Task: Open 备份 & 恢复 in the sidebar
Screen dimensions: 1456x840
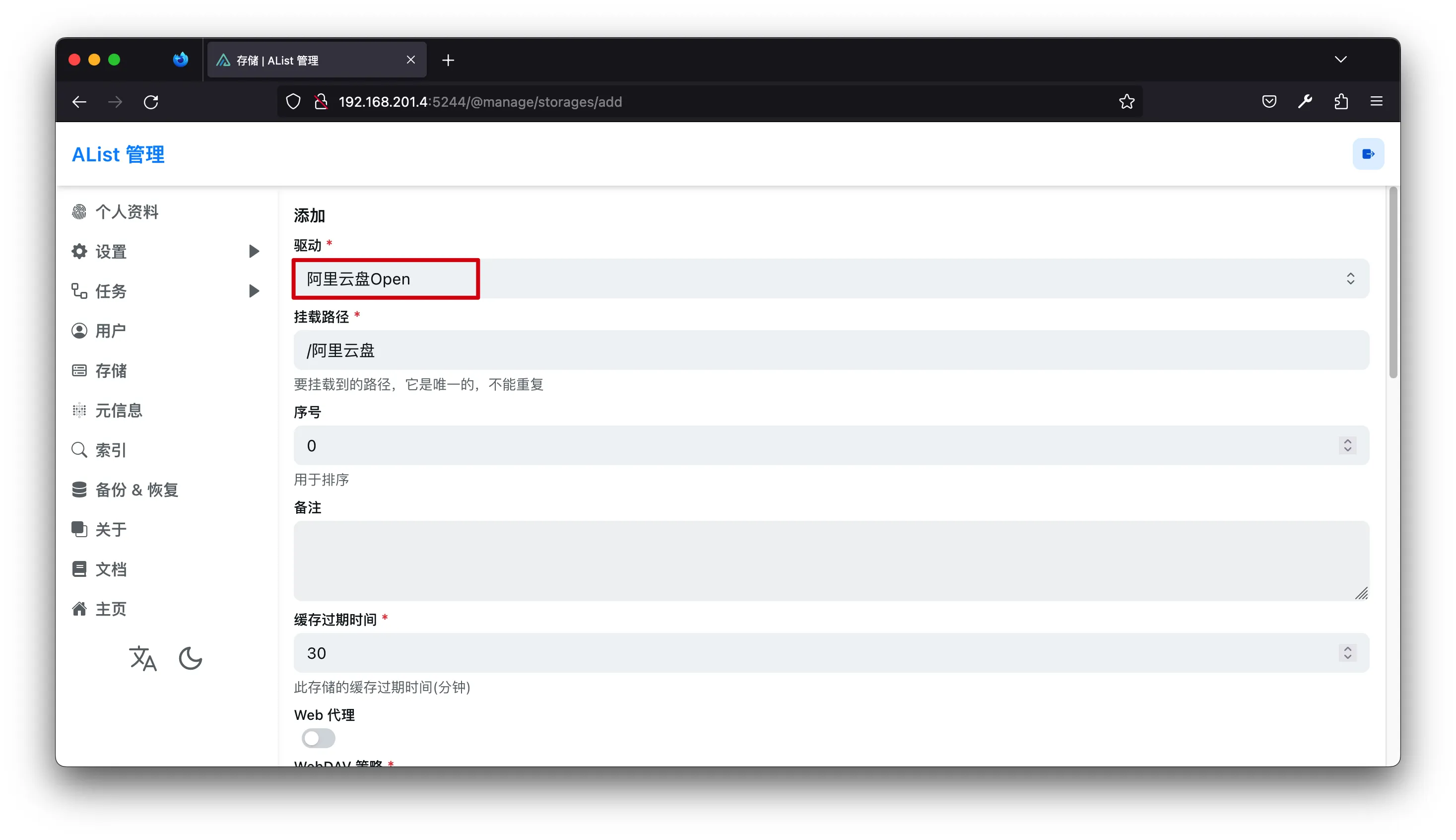Action: pyautogui.click(x=136, y=490)
